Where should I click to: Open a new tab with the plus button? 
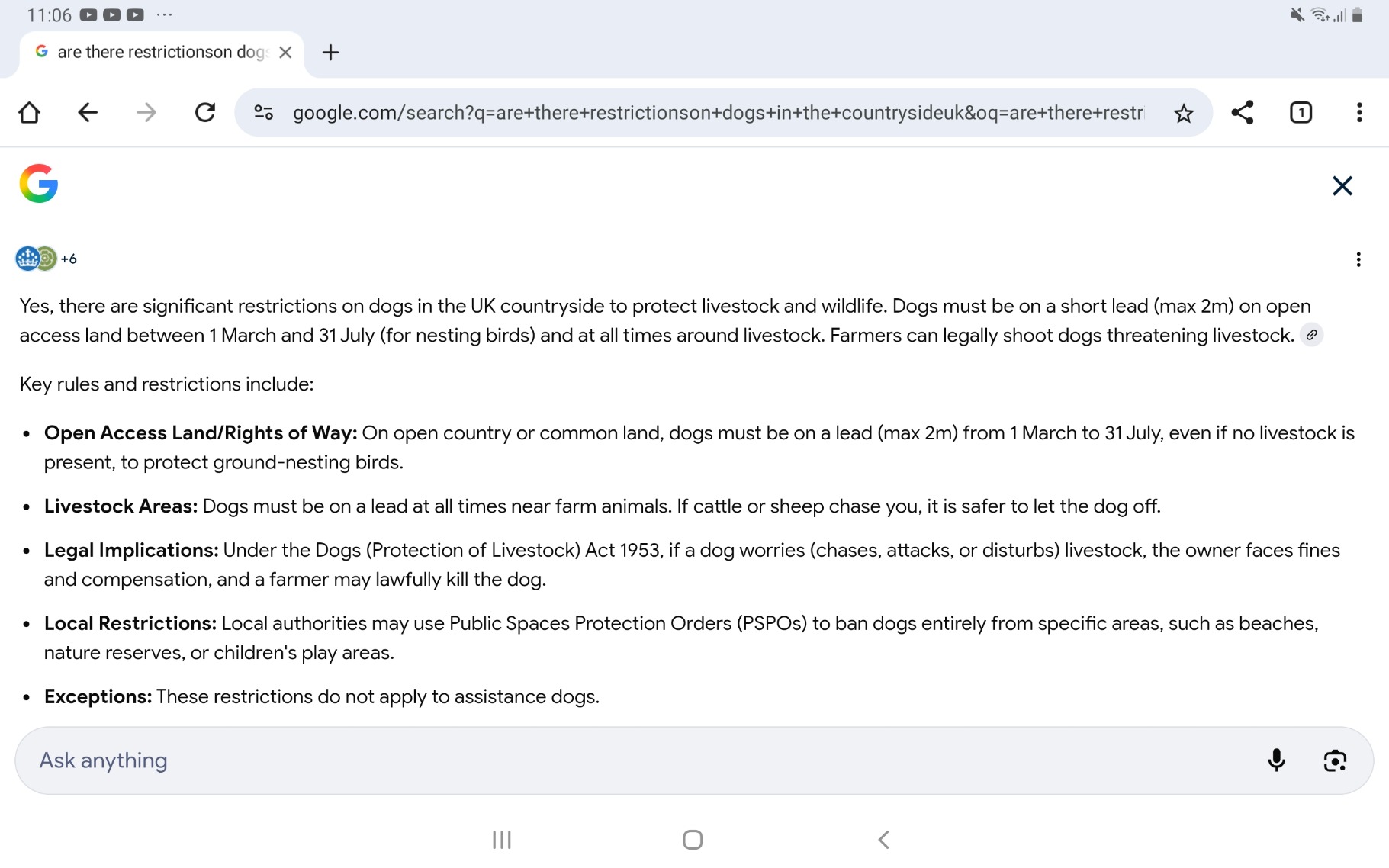[330, 53]
